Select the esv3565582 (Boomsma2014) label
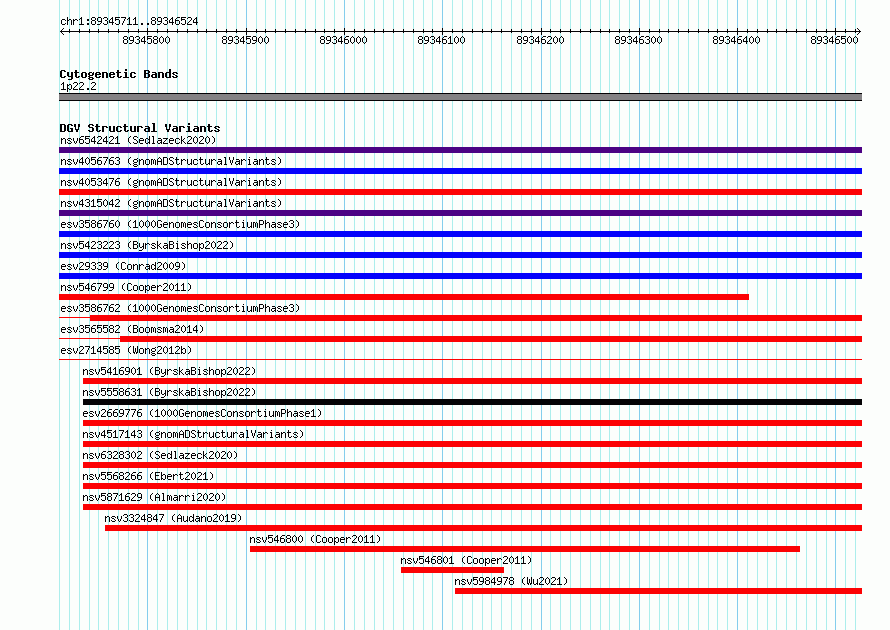Viewport: 890px width, 630px height. pyautogui.click(x=132, y=329)
